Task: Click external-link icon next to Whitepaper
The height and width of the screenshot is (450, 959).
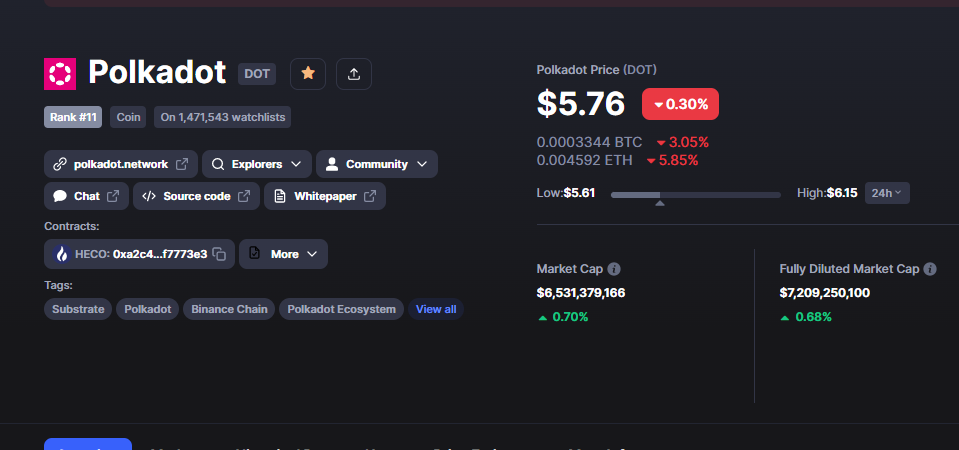Action: [x=370, y=196]
